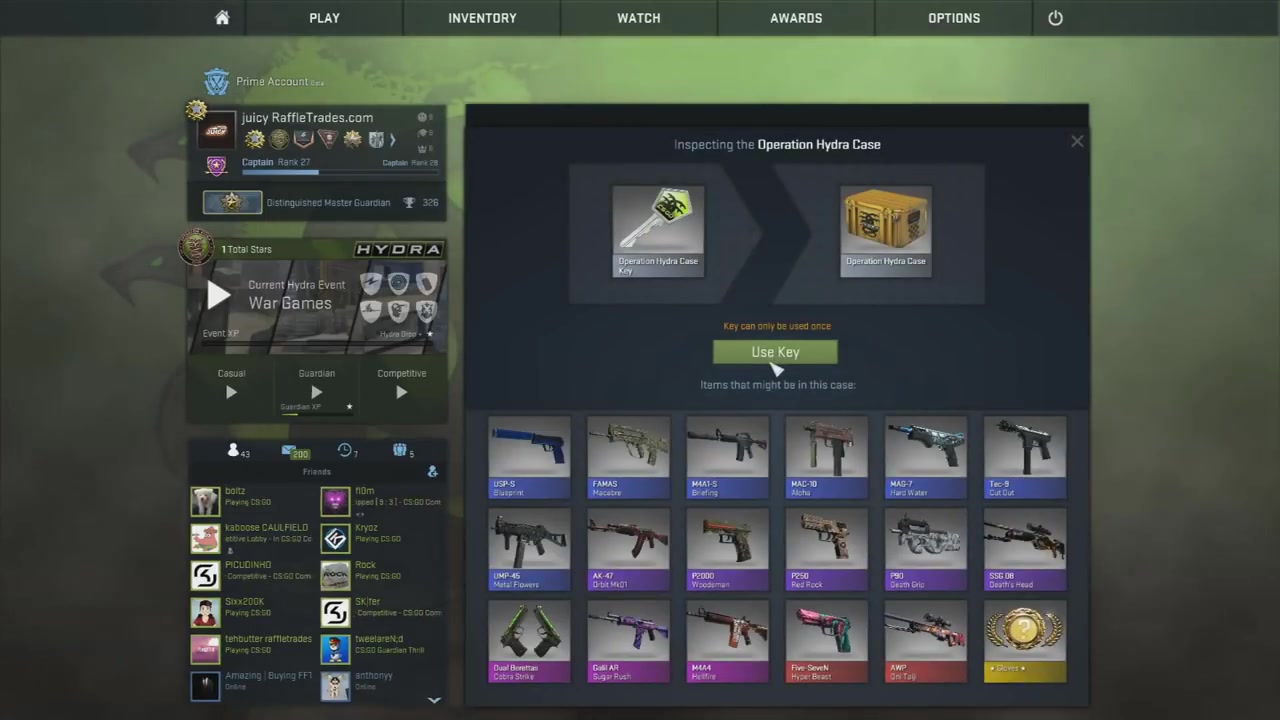Open the INVENTORY menu
This screenshot has width=1280, height=720.
click(482, 18)
